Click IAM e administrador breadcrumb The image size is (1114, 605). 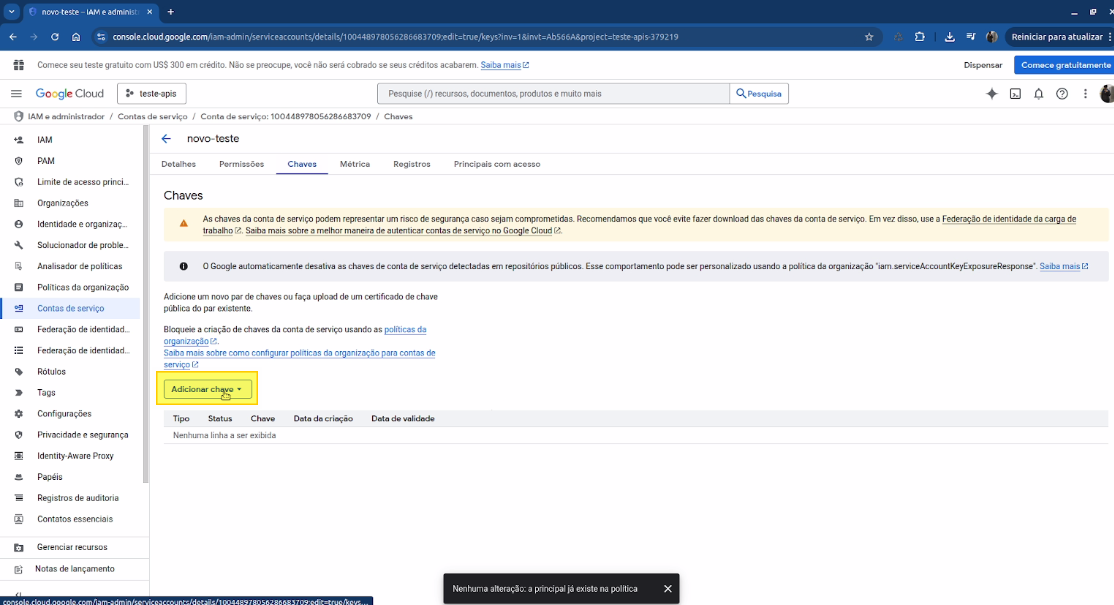[x=66, y=116]
